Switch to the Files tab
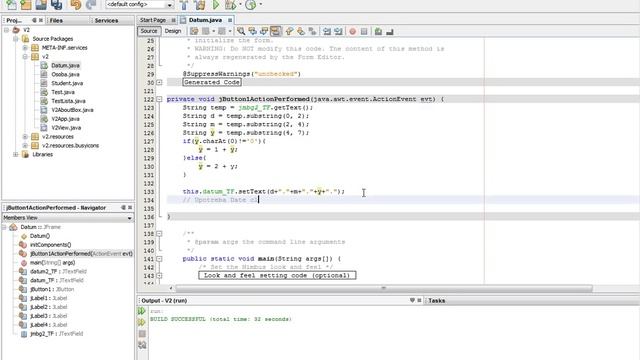 pyautogui.click(x=56, y=20)
